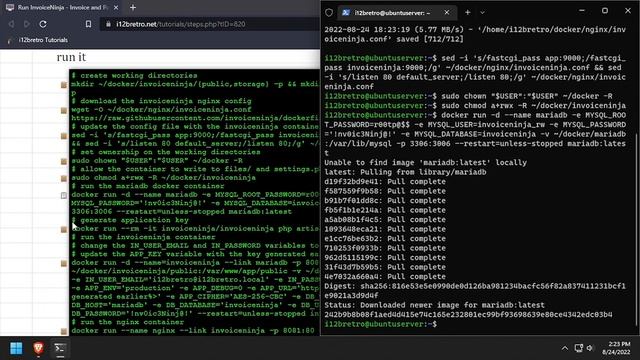This screenshot has height=360, width=640.
Task: Copy icon beside sed fastcgi_pass command
Action: coord(64,136)
